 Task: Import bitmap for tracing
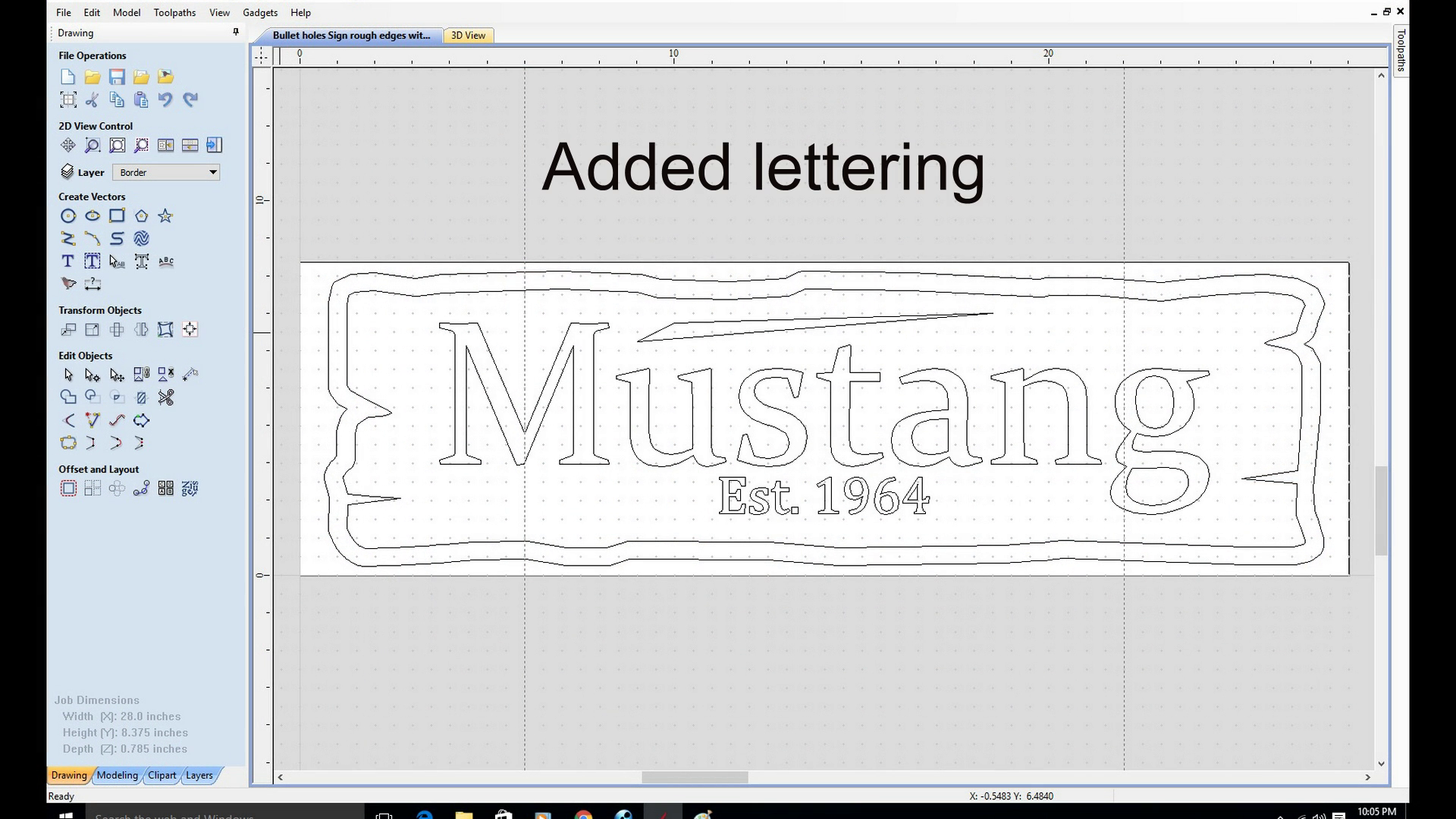(x=165, y=77)
